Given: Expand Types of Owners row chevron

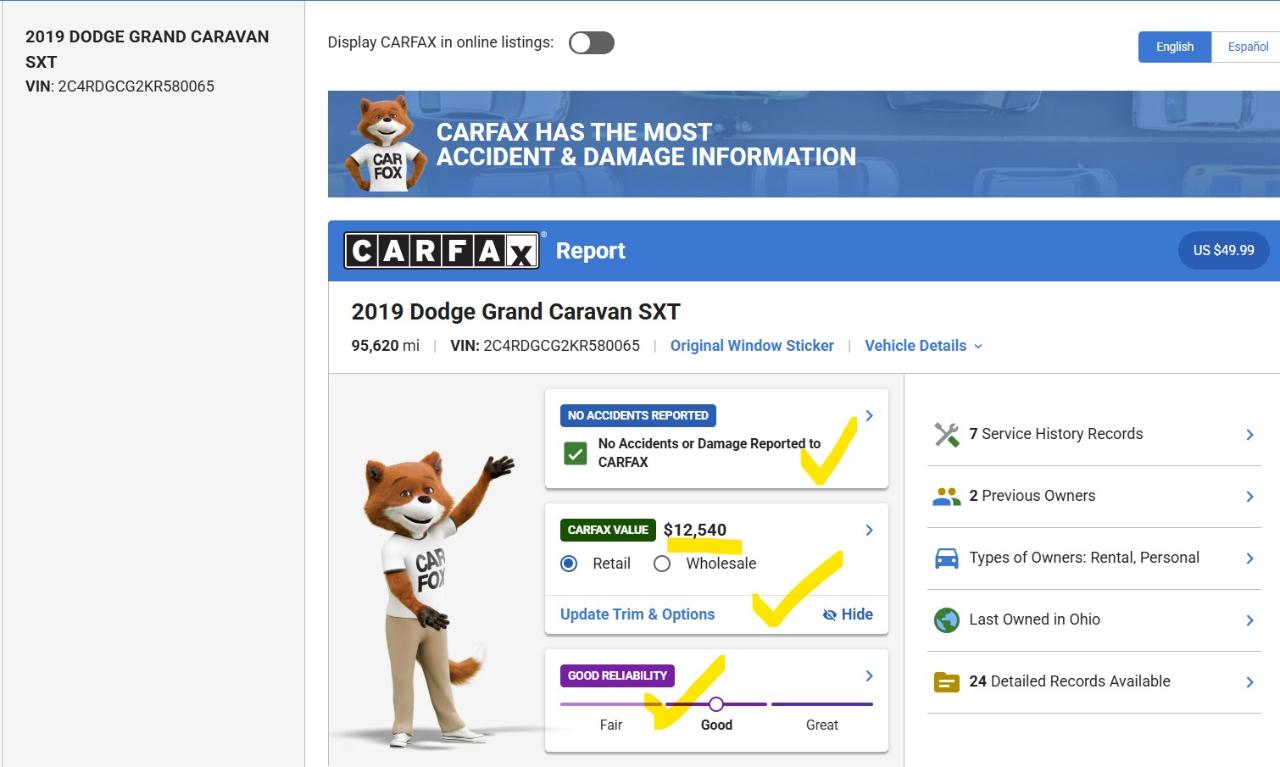Looking at the screenshot, I should point(1250,558).
